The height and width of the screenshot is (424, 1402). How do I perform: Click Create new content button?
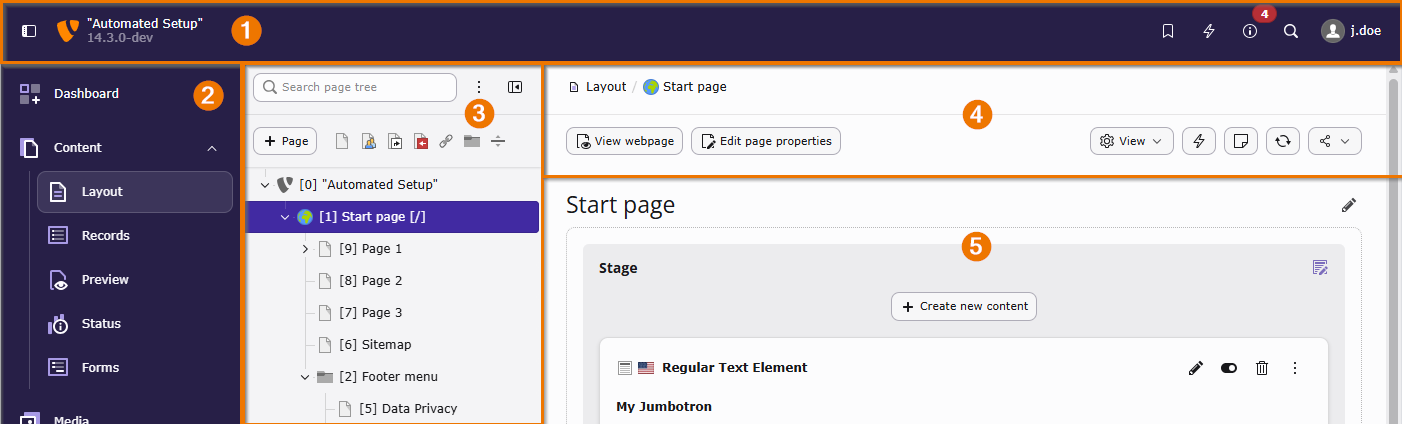click(964, 307)
